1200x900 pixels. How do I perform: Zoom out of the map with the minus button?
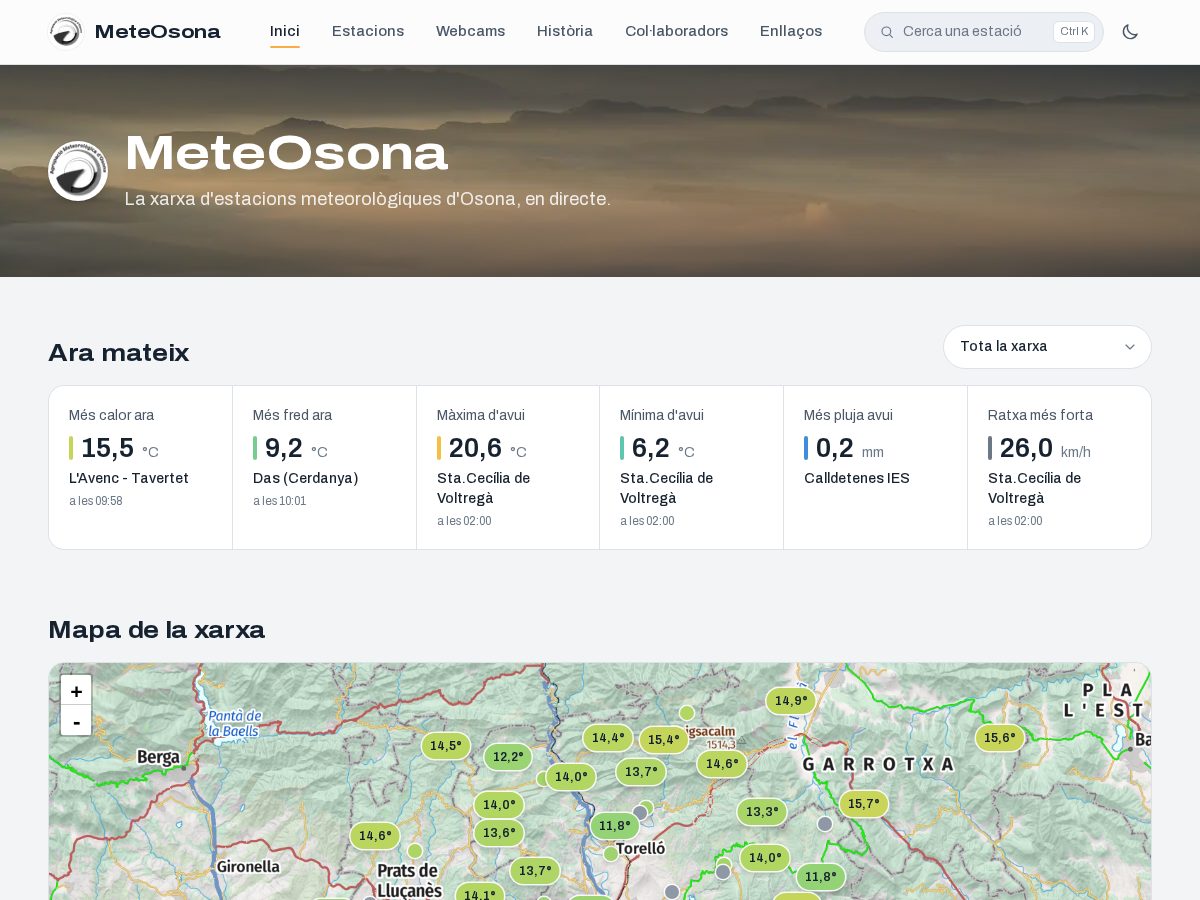click(x=76, y=721)
